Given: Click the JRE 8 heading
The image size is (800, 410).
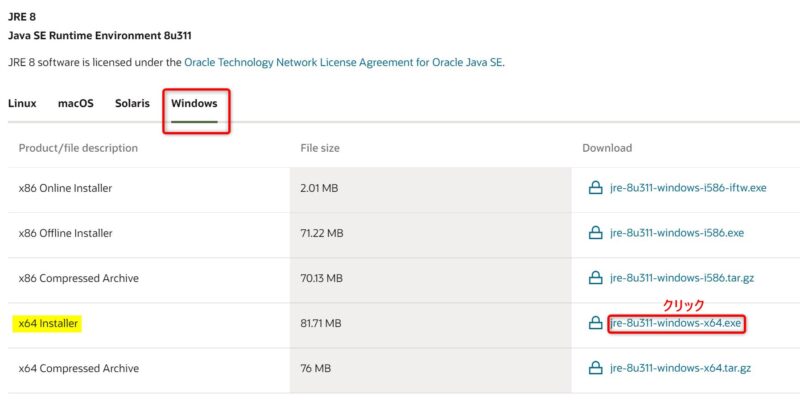Looking at the screenshot, I should pyautogui.click(x=22, y=16).
